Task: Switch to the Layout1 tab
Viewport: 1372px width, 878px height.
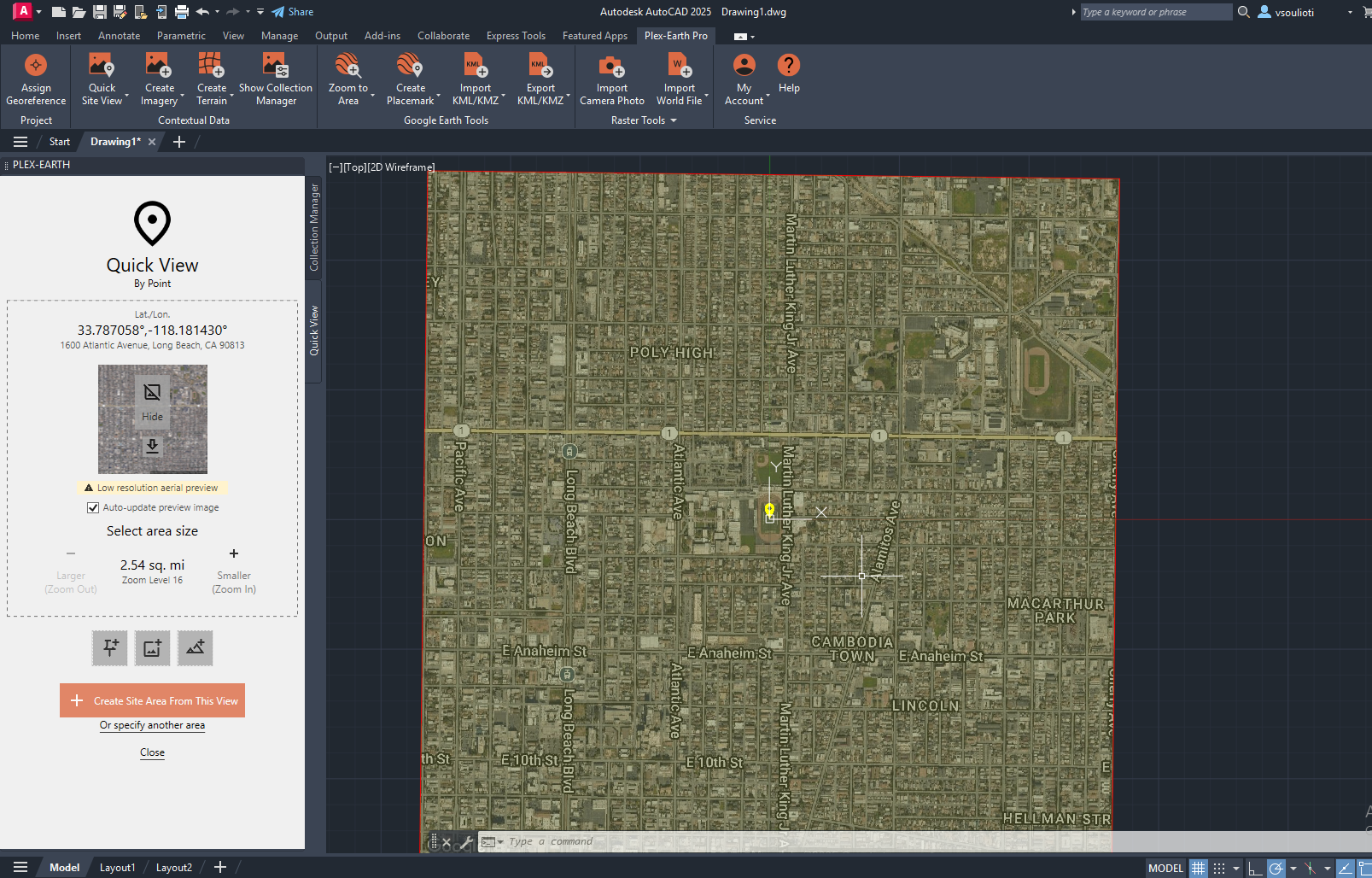Action: pos(117,868)
